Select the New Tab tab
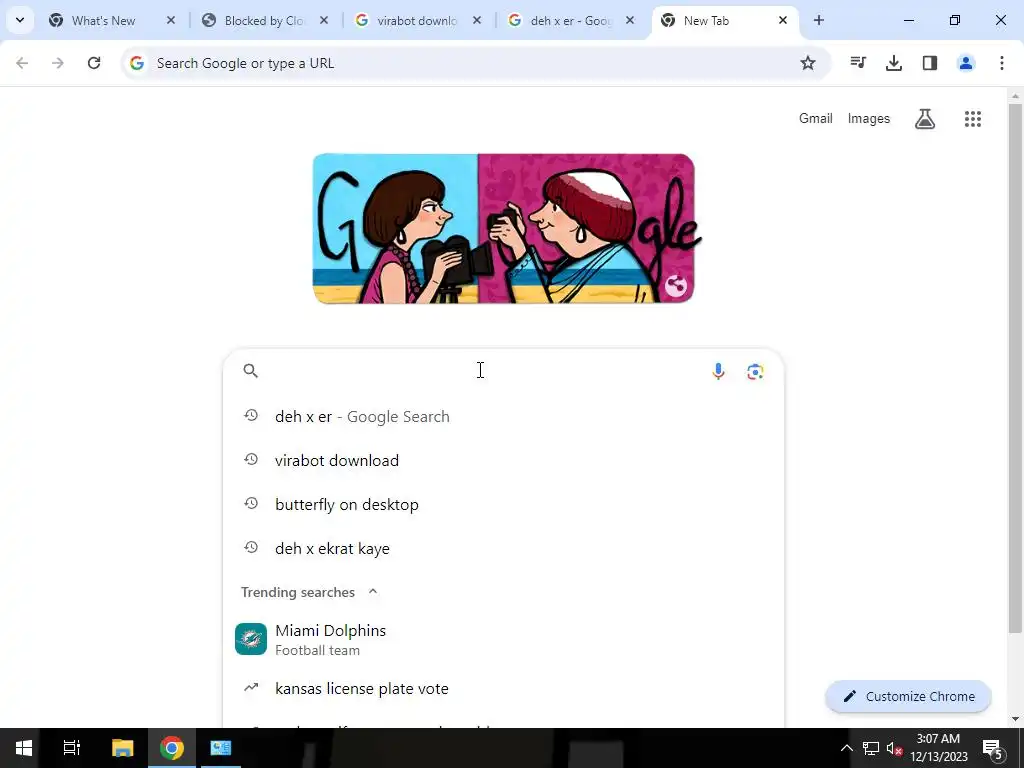This screenshot has width=1024, height=768. coord(724,21)
